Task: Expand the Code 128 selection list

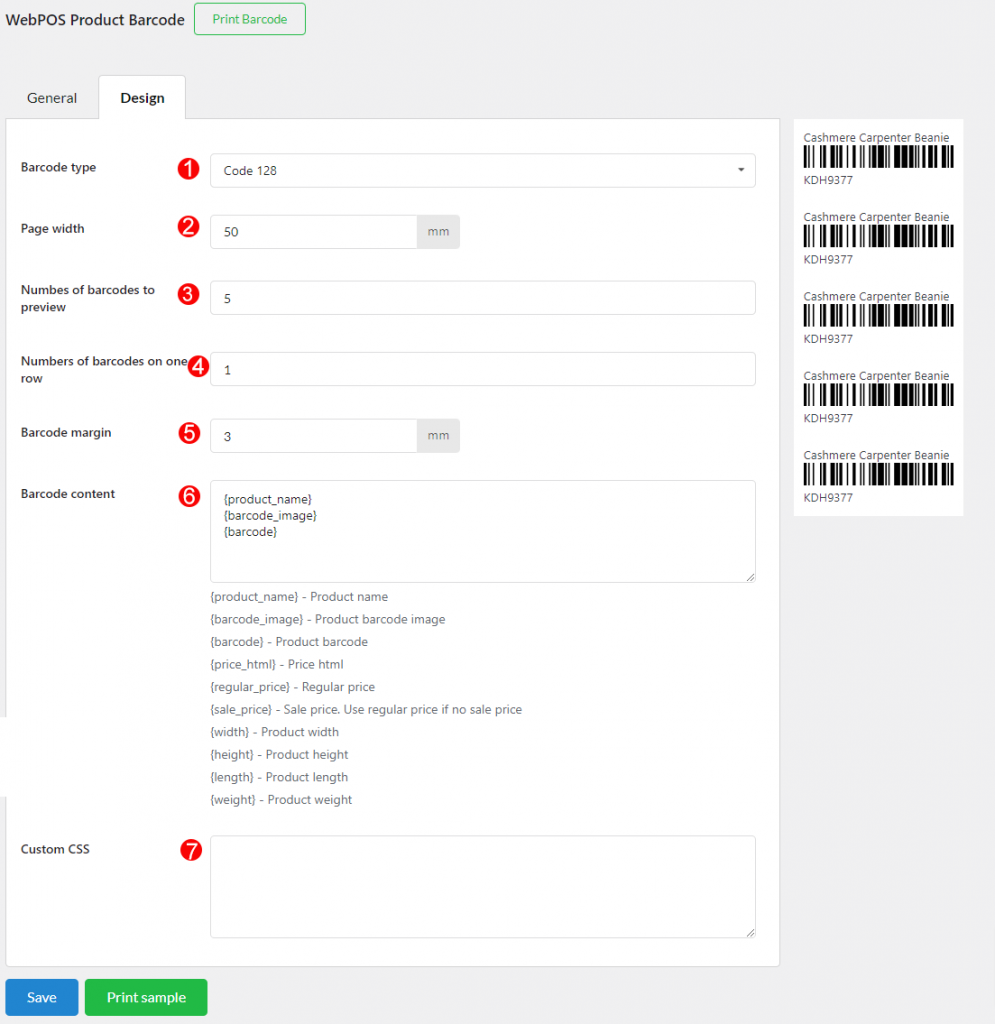Action: [482, 170]
